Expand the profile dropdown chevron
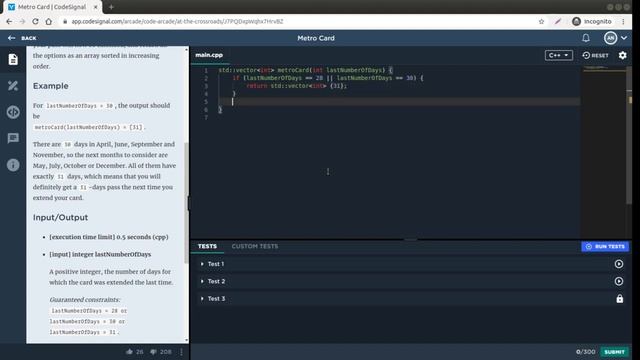The height and width of the screenshot is (360, 640). pyautogui.click(x=624, y=38)
